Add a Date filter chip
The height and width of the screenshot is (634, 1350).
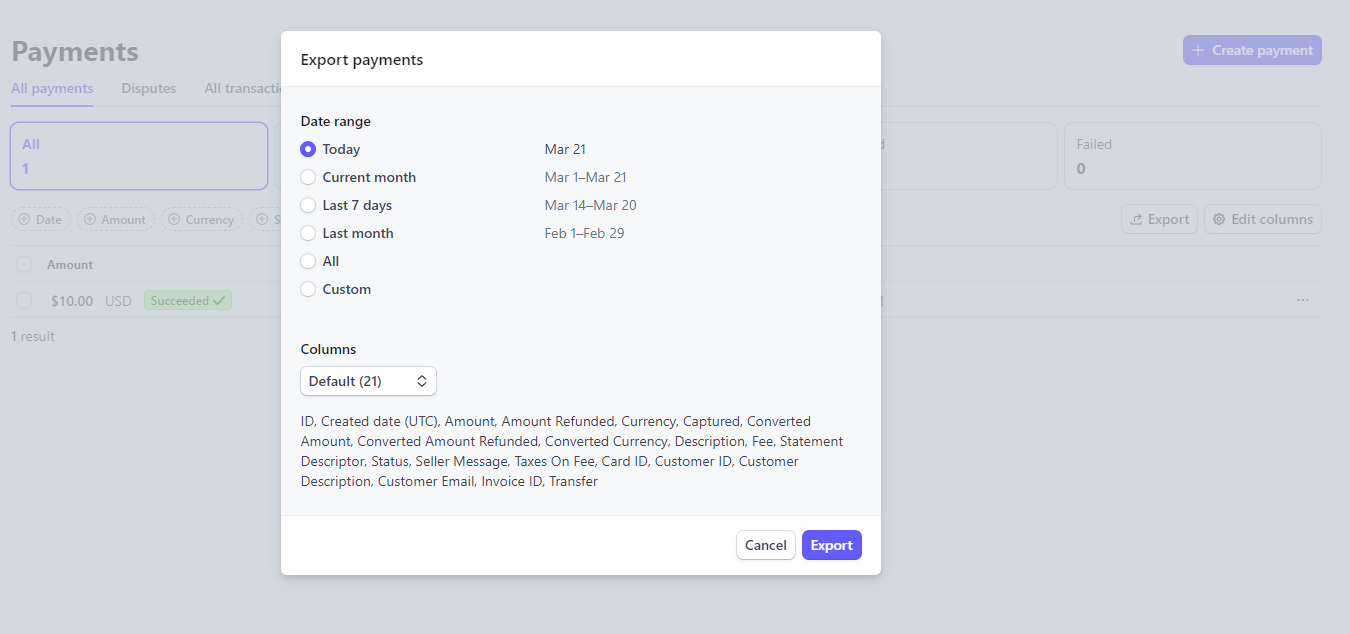[x=41, y=219]
